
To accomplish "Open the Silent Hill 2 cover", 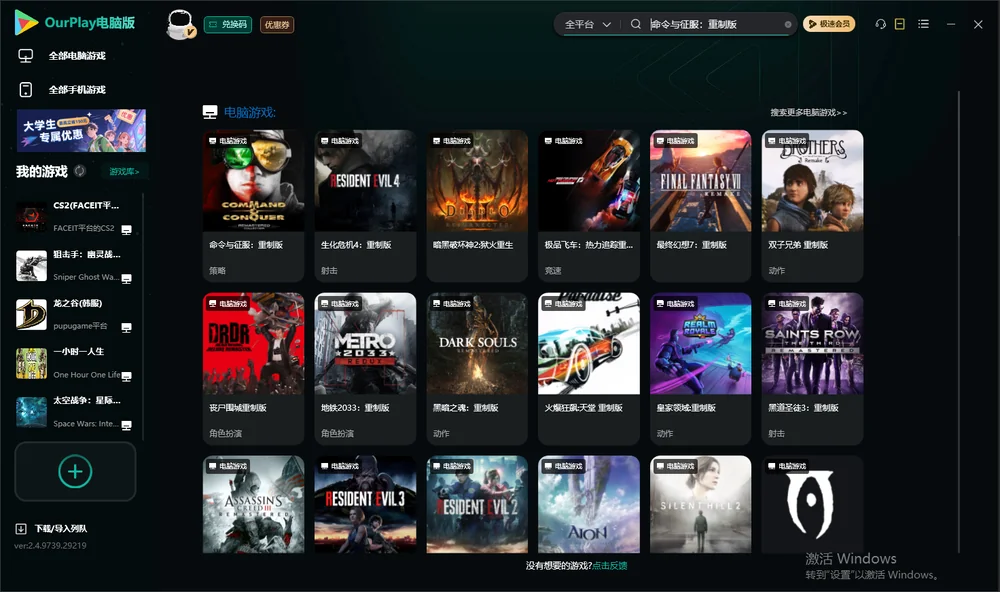I will [701, 504].
